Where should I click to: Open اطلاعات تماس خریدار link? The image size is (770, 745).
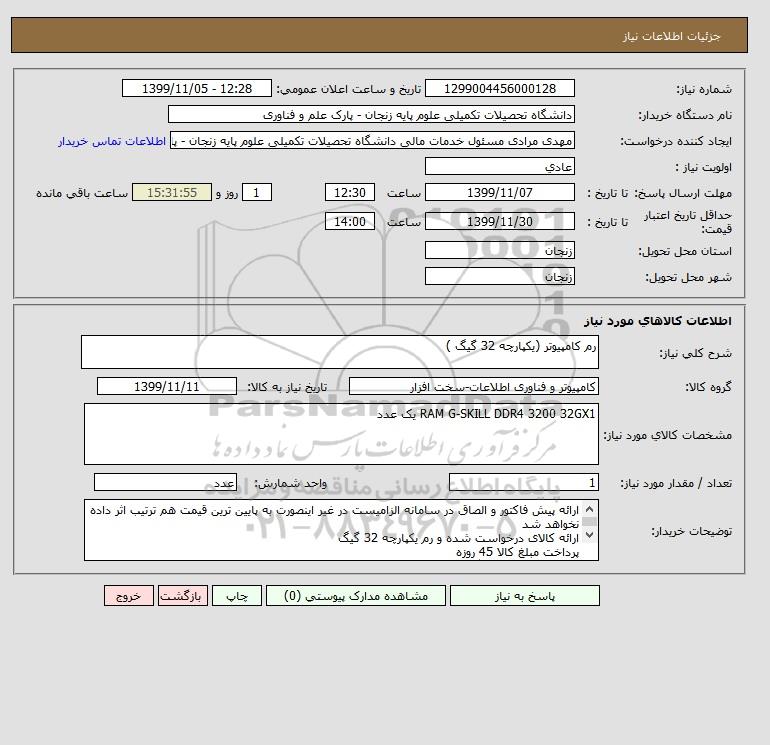tap(112, 141)
